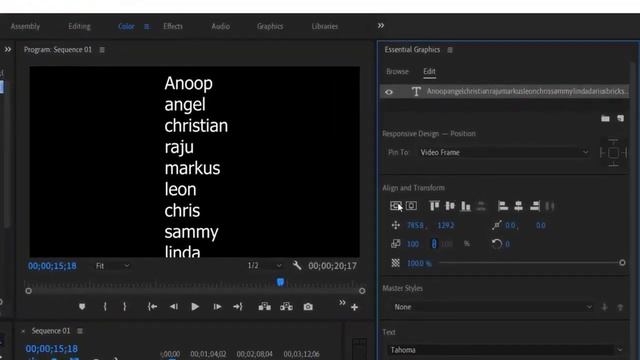Open the Tahoma font dropdown
This screenshot has width=640, height=360.
[x=505, y=350]
